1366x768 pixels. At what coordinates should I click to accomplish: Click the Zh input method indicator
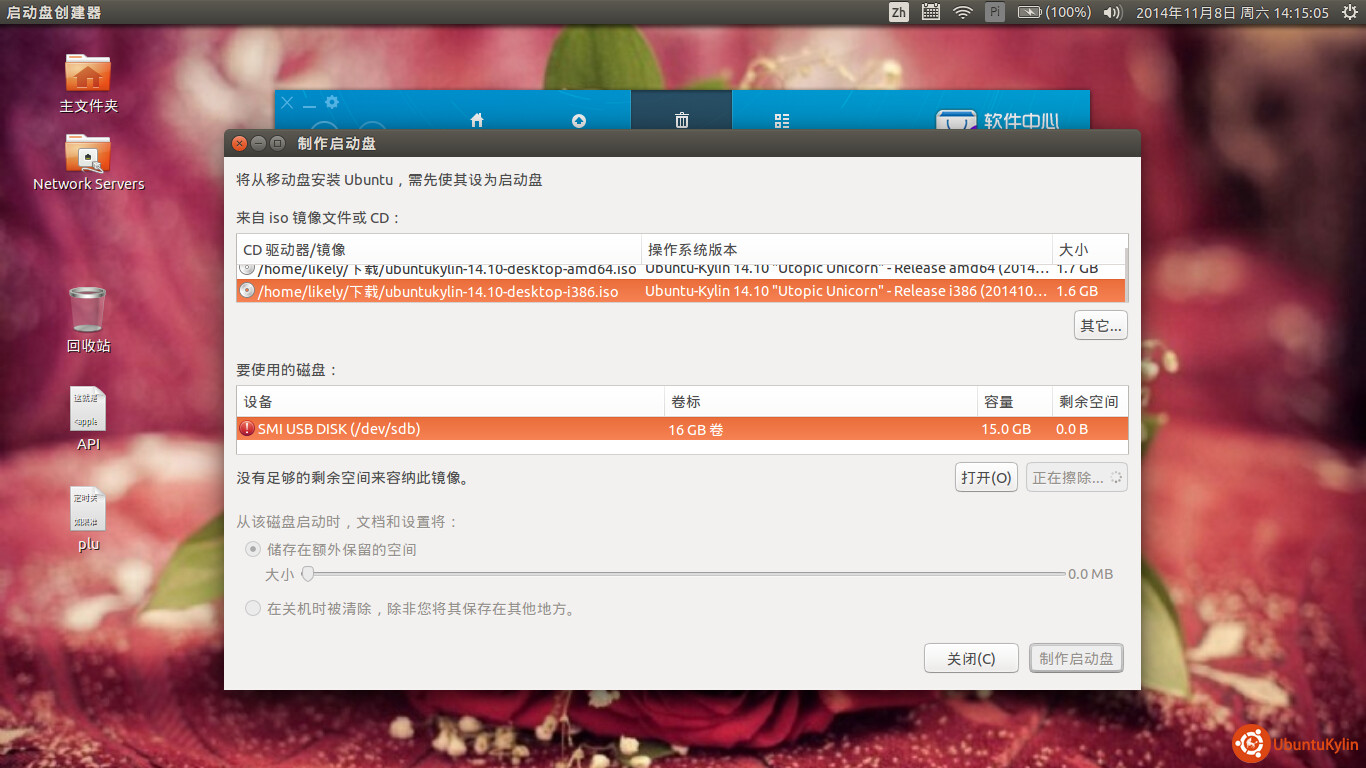(898, 13)
